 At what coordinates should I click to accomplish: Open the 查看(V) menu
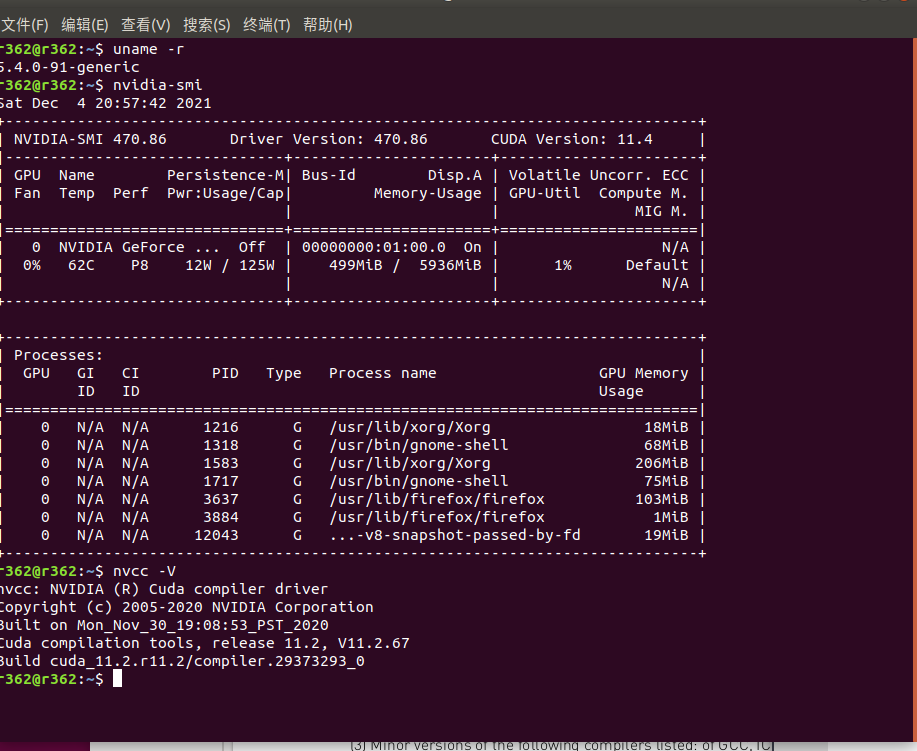click(146, 25)
